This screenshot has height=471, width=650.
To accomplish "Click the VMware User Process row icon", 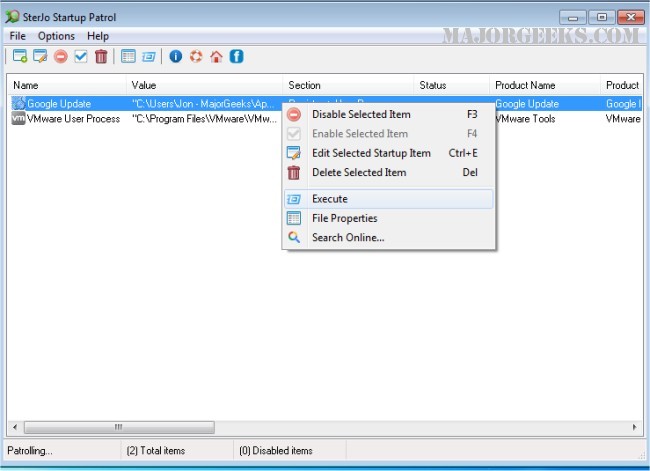I will click(18, 118).
